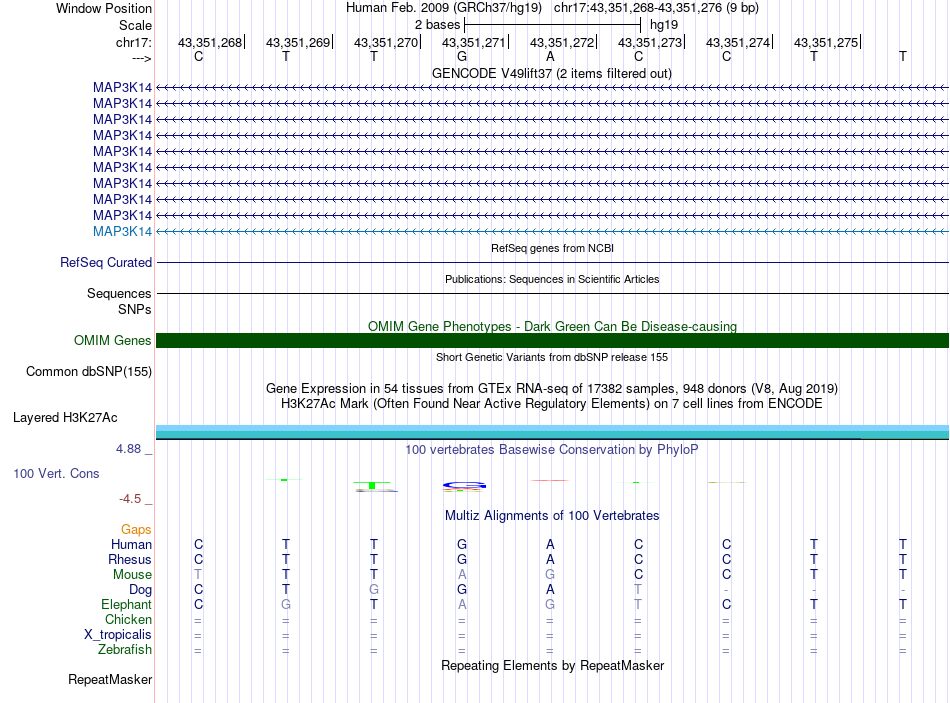Select the Rhesus alignment row label

130,559
